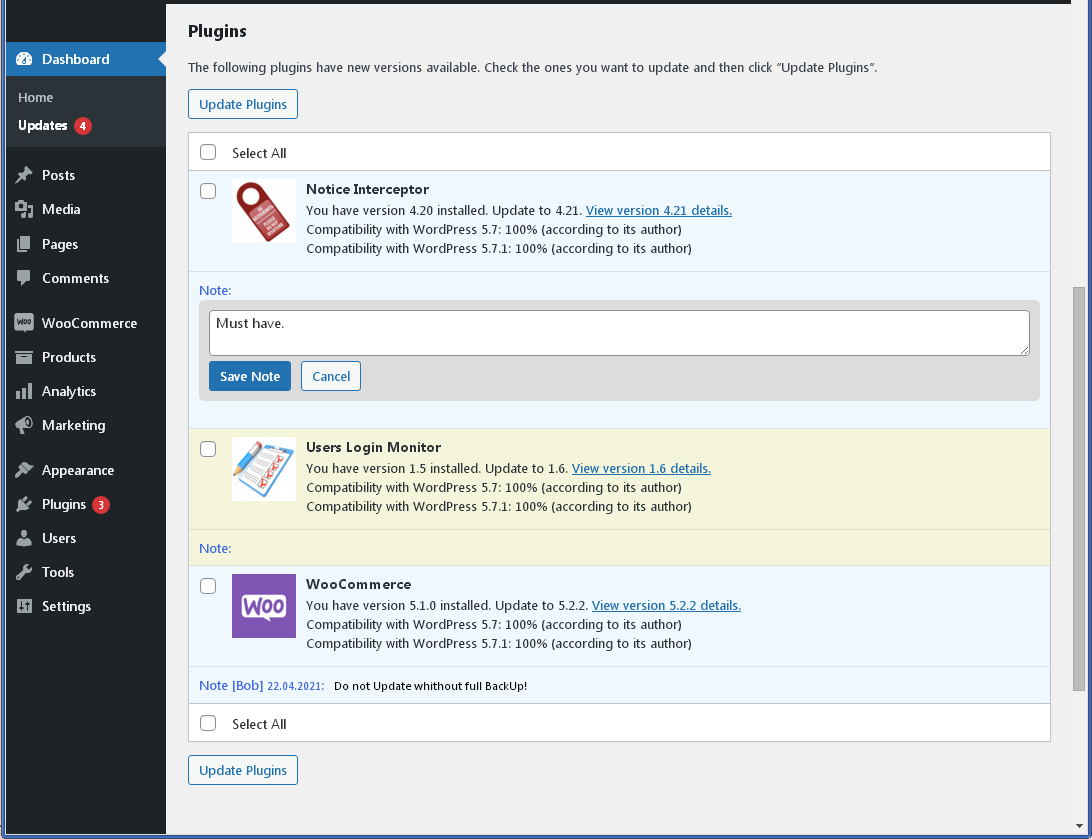Click the Notice Interceptor plugin thumbnail
The height and width of the screenshot is (839, 1092).
[264, 211]
